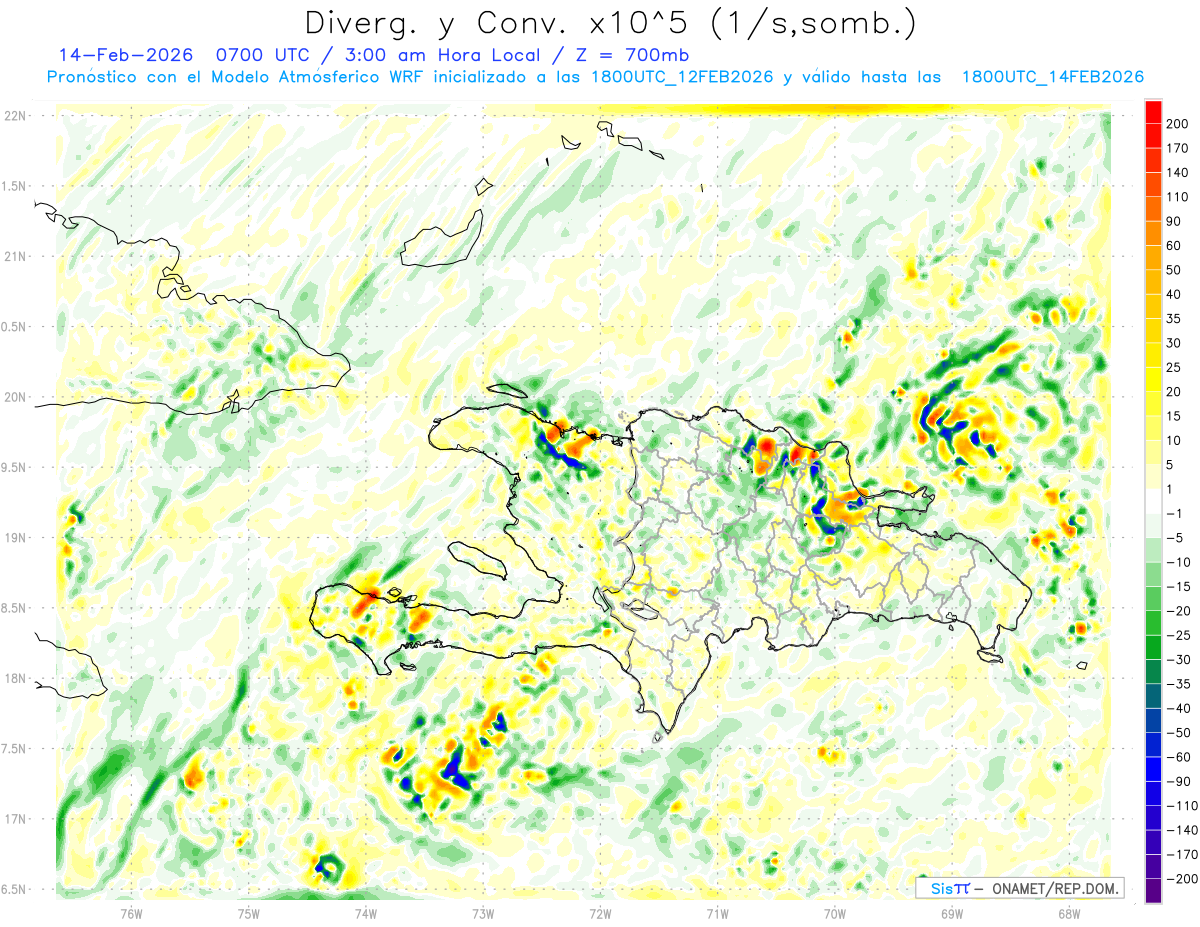Click the '70W' longitude label

[x=835, y=914]
